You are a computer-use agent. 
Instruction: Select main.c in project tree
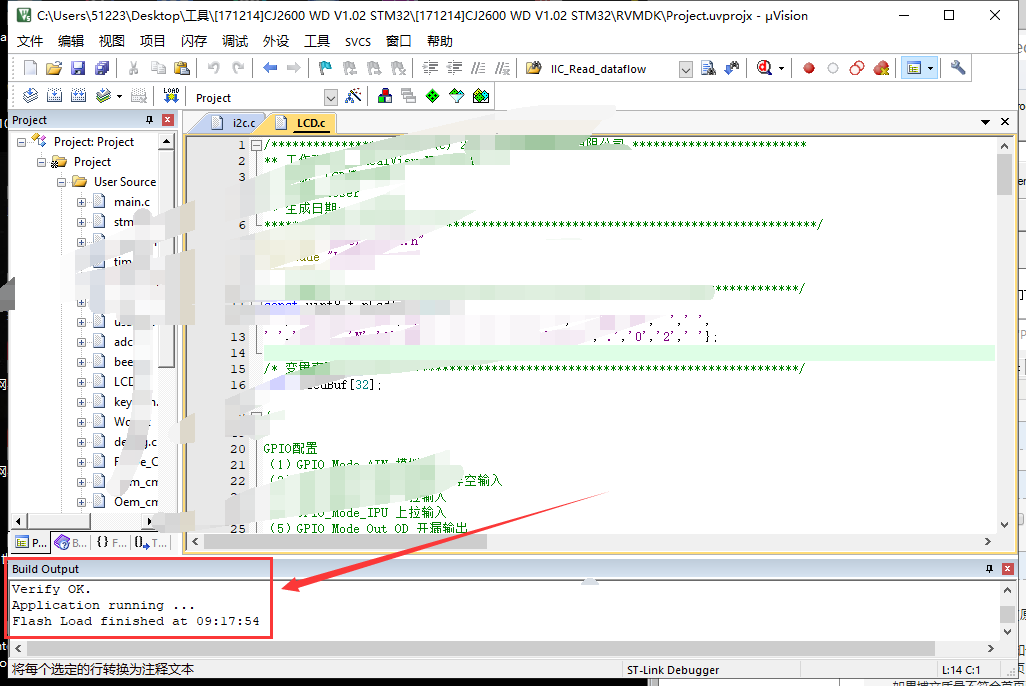tap(132, 202)
